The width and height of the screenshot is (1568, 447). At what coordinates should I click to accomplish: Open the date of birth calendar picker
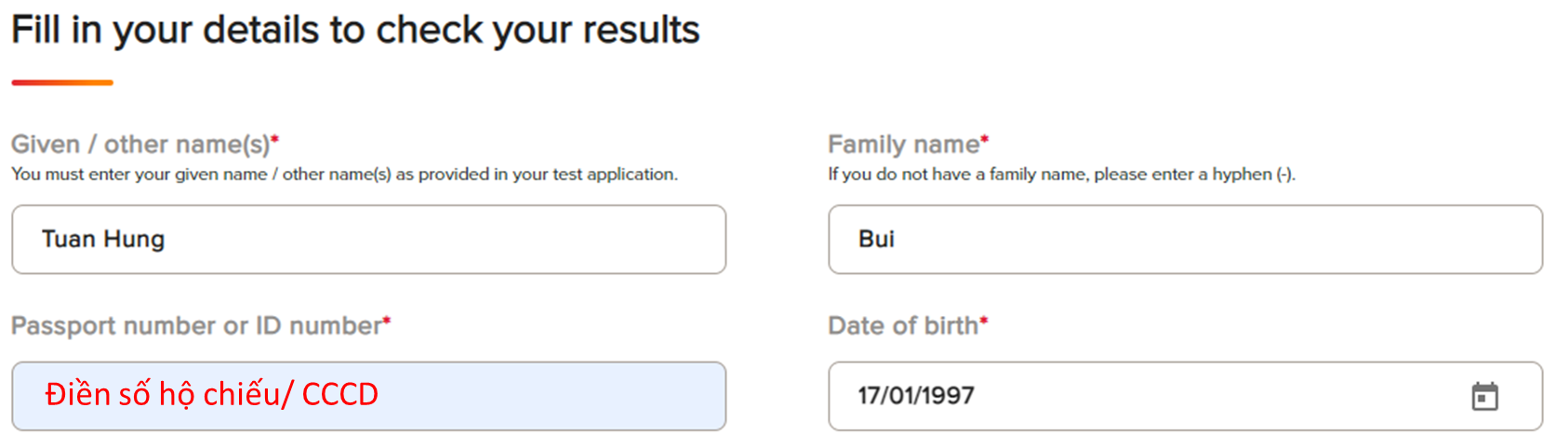1484,396
